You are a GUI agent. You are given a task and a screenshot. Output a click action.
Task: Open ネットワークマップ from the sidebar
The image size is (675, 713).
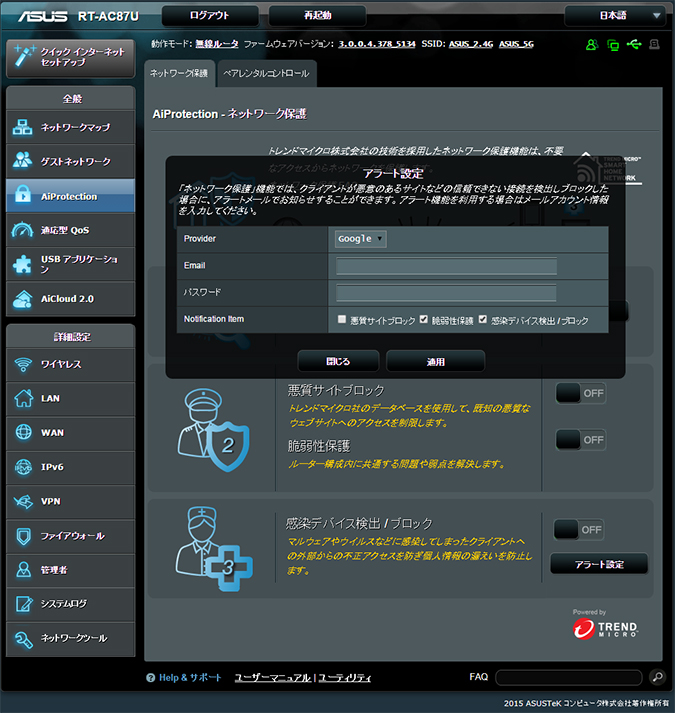coord(71,127)
